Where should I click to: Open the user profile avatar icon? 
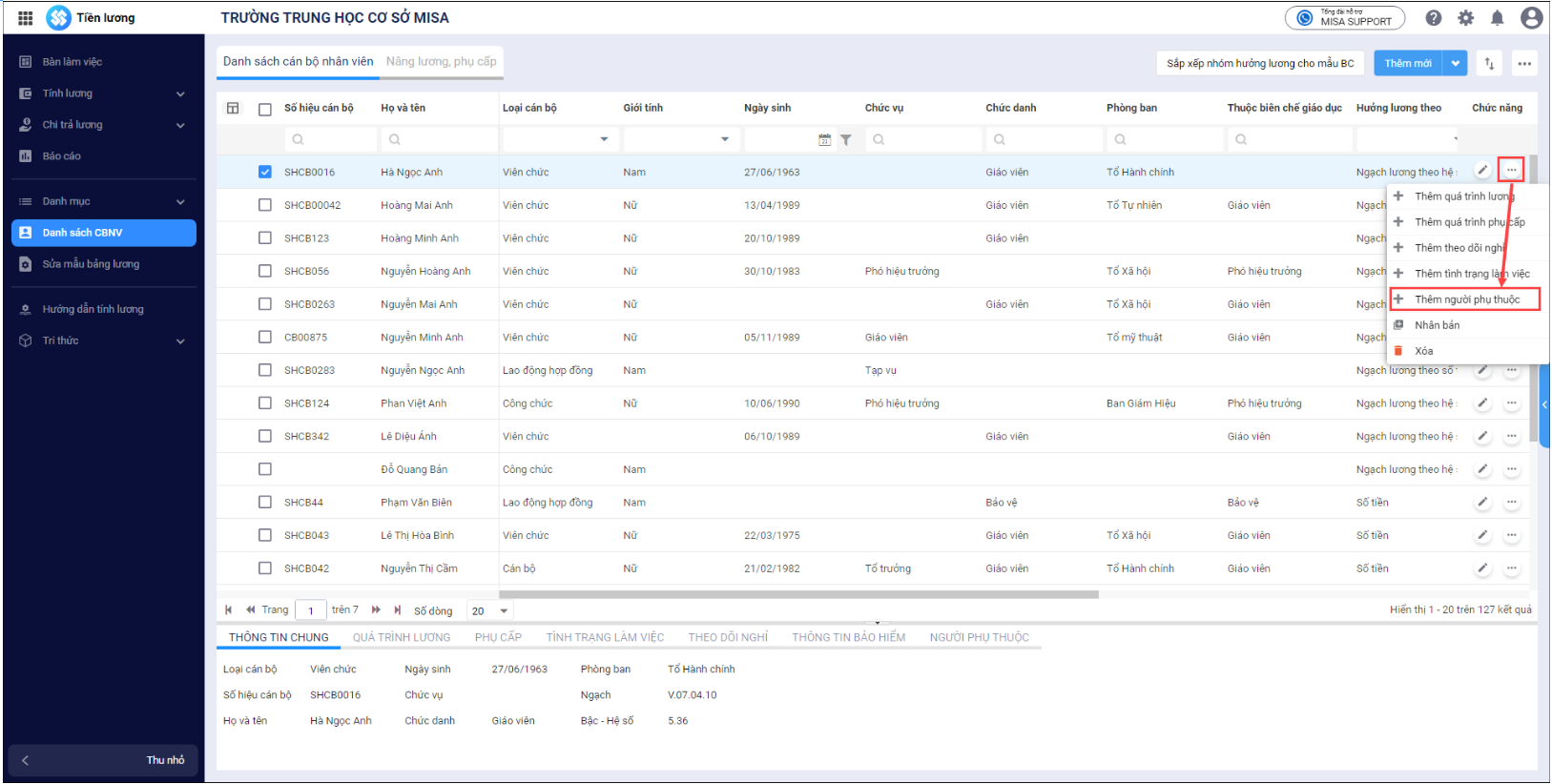point(1531,18)
